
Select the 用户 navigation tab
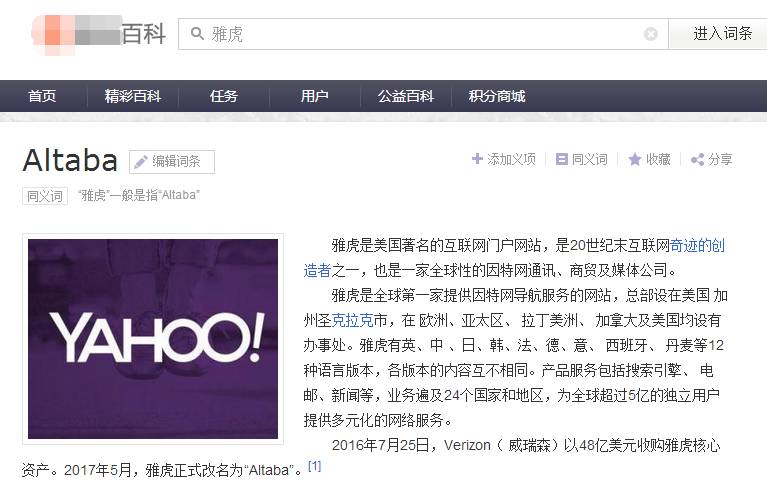pyautogui.click(x=314, y=96)
